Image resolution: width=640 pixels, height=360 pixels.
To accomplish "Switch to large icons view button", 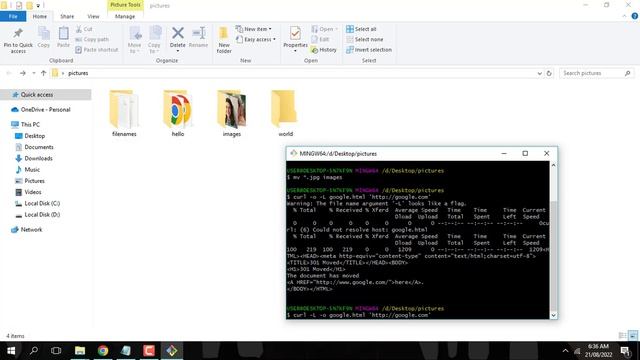I will coord(633,336).
